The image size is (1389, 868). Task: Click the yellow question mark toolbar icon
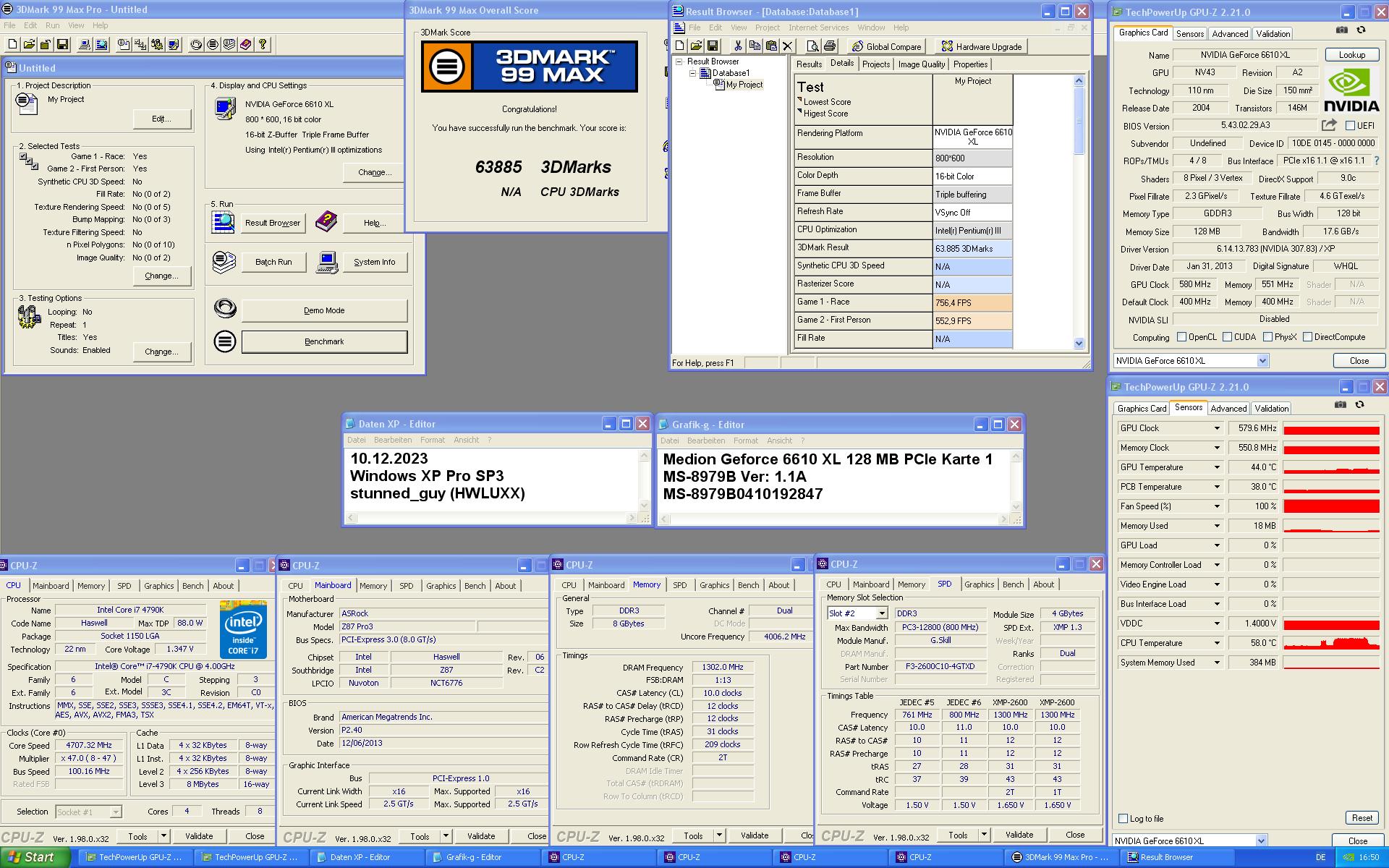263,45
